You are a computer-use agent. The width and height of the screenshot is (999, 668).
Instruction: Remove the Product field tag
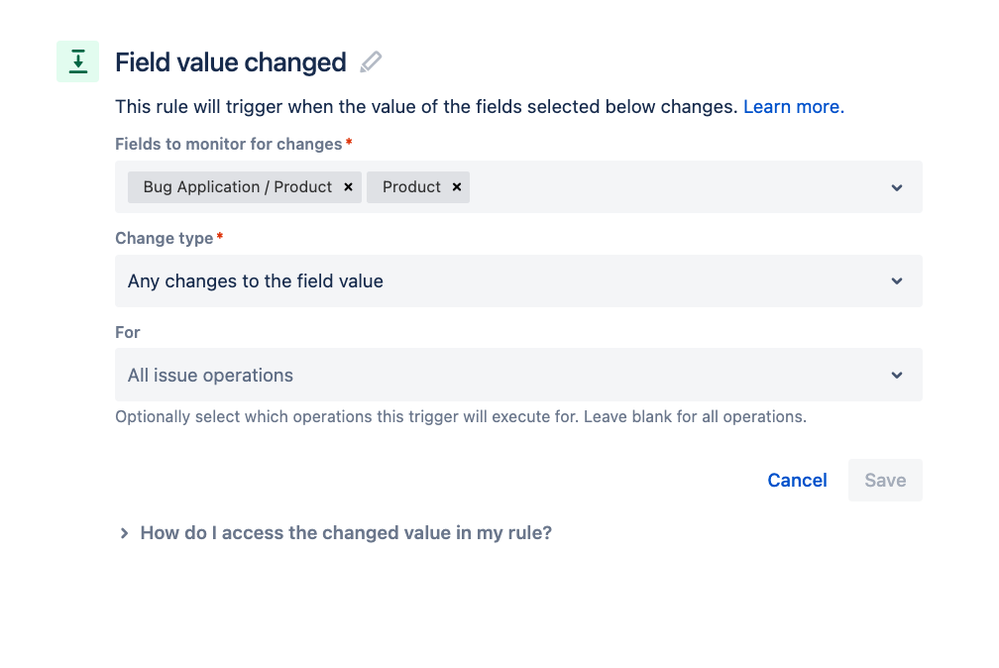pyautogui.click(x=457, y=187)
